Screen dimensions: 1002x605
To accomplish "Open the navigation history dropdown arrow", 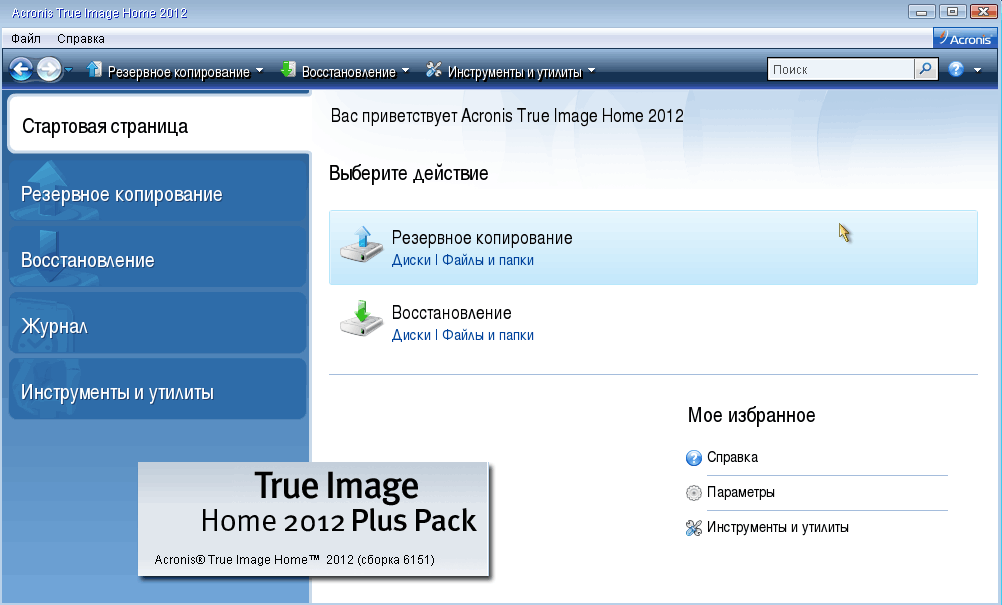I will (68, 71).
